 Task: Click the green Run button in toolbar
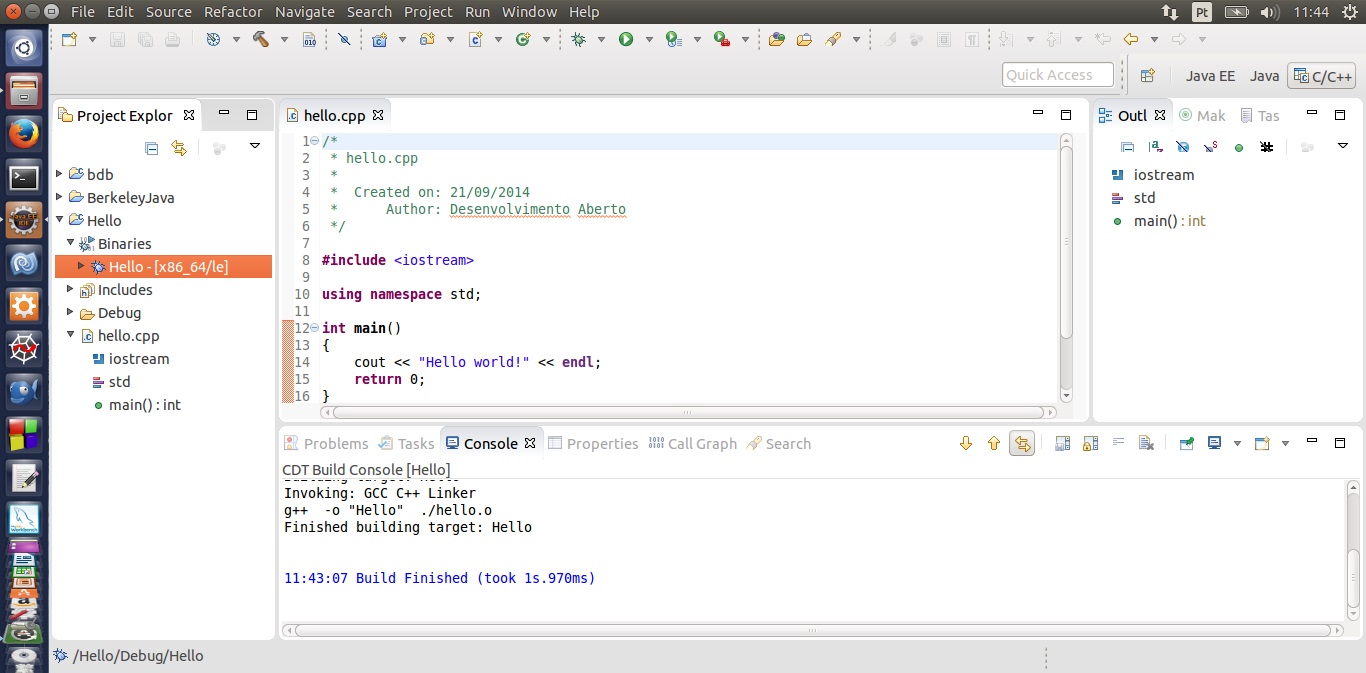tap(626, 39)
